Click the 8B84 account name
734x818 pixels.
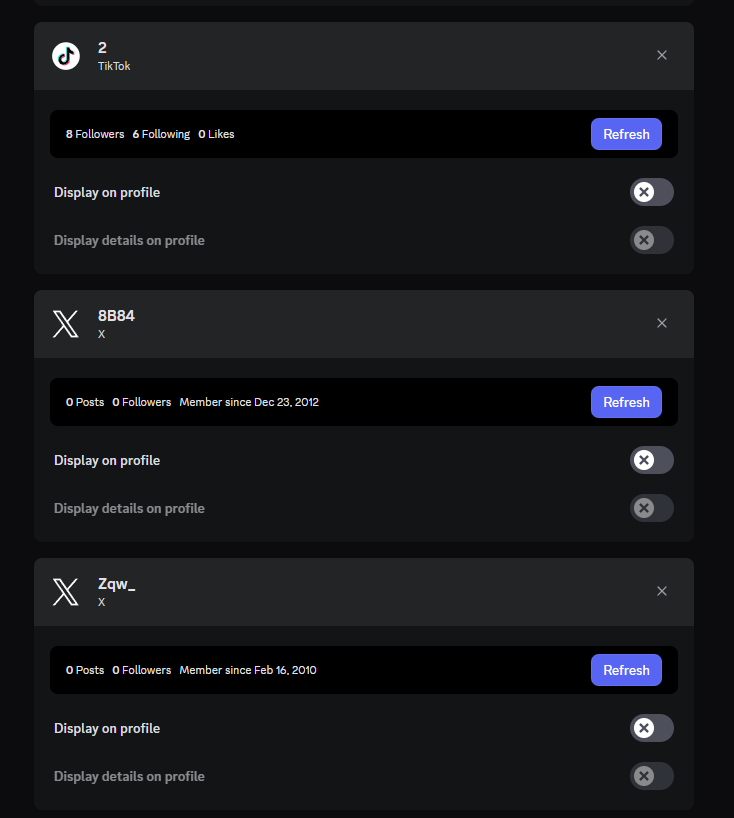pos(116,316)
